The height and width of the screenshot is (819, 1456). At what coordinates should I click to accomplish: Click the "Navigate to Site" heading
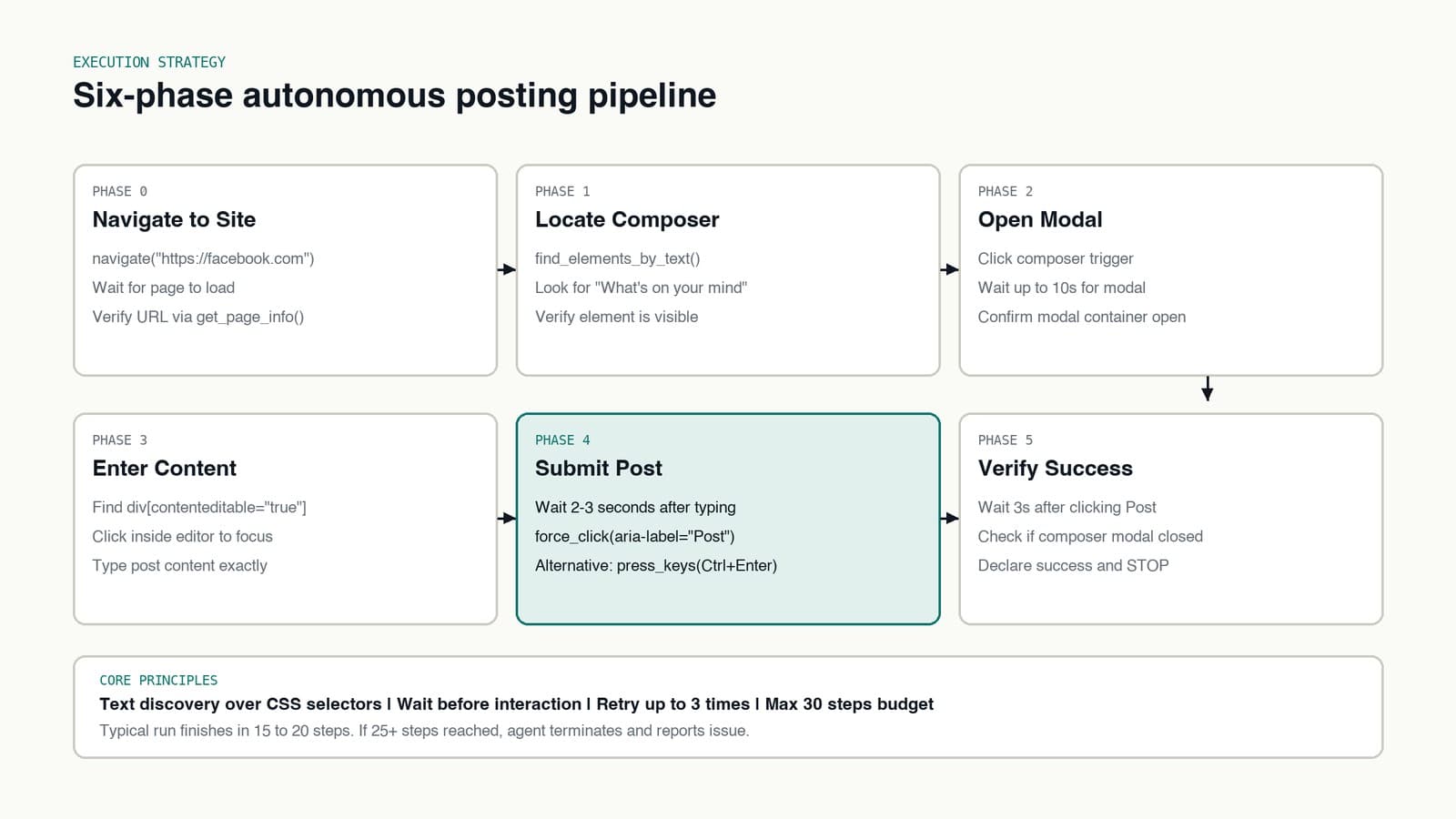[x=174, y=219]
